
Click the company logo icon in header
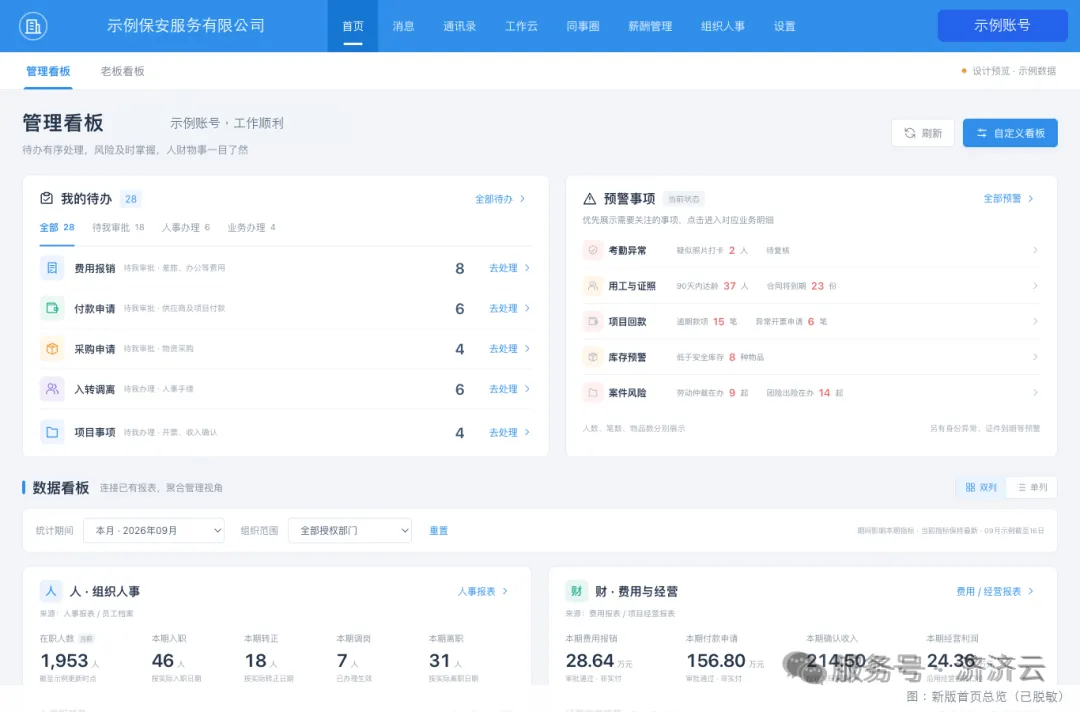click(33, 26)
